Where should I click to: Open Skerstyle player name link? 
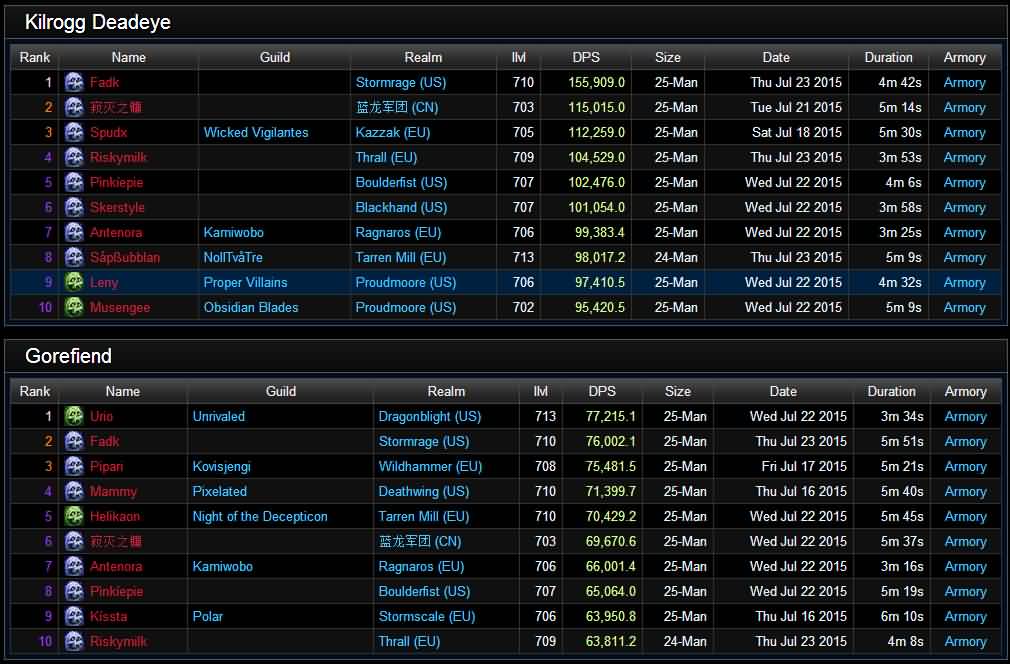click(117, 207)
